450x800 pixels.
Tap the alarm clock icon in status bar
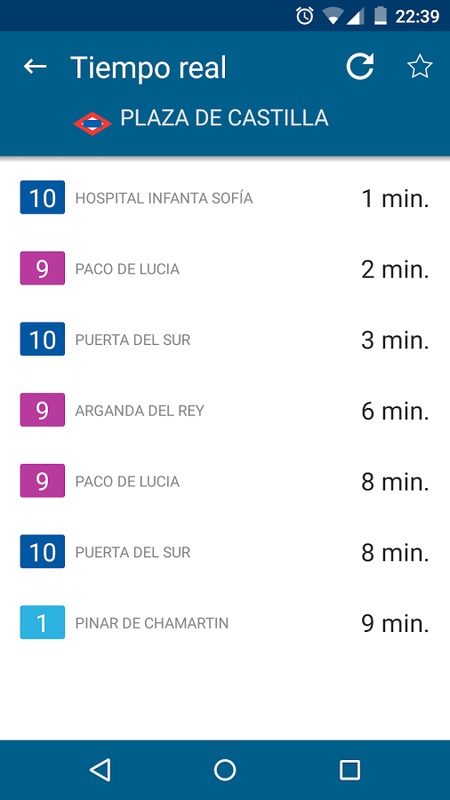(305, 16)
